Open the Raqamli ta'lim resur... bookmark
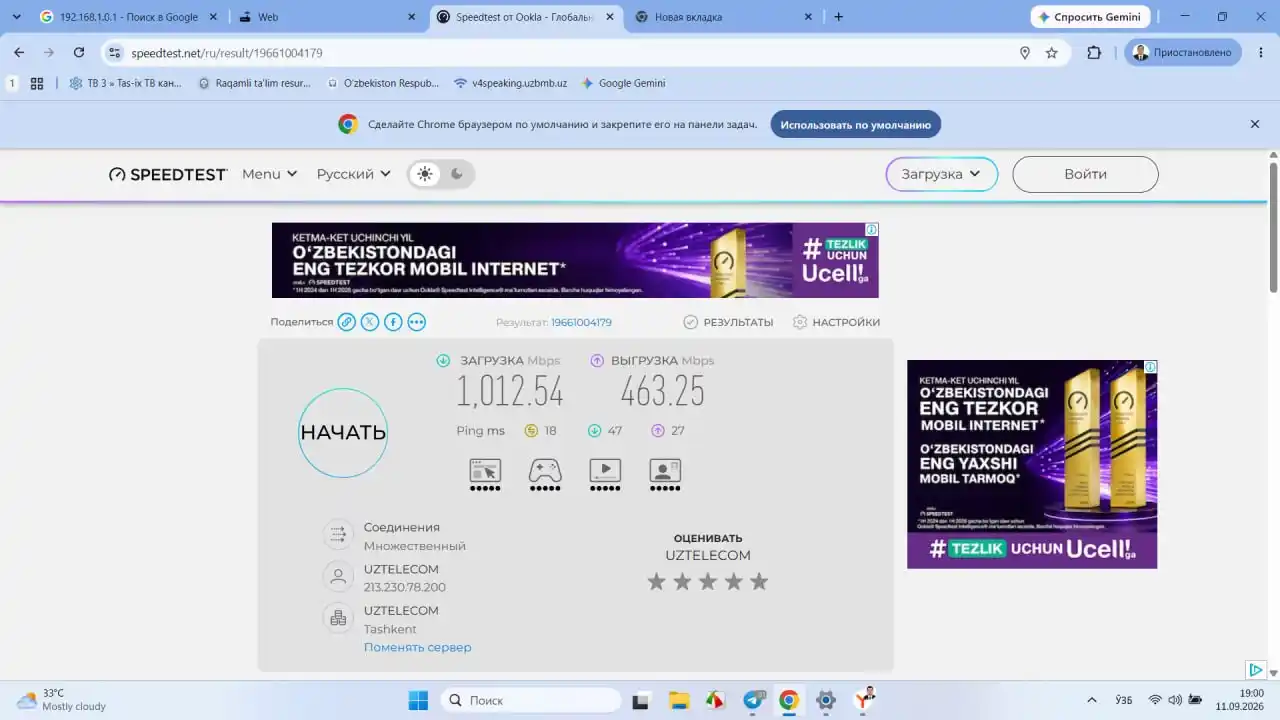The width and height of the screenshot is (1280, 720). point(255,83)
